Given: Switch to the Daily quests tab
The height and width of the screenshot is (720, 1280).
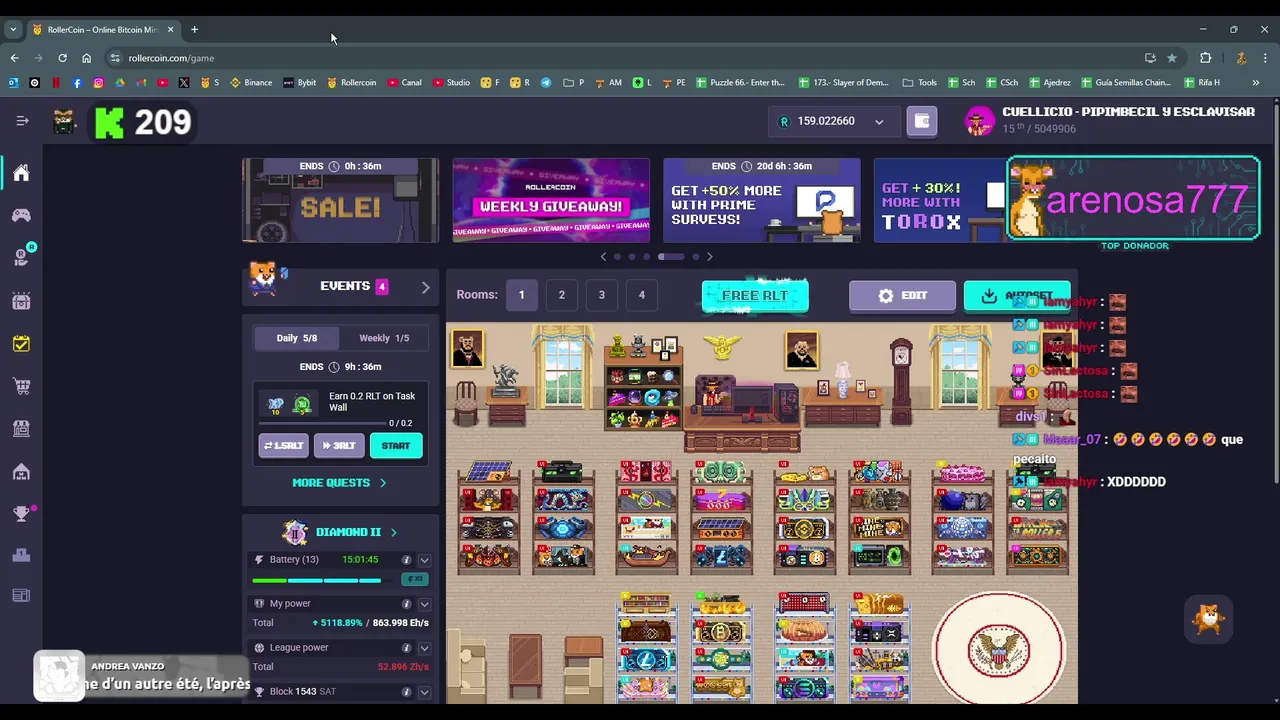Looking at the screenshot, I should click(296, 338).
